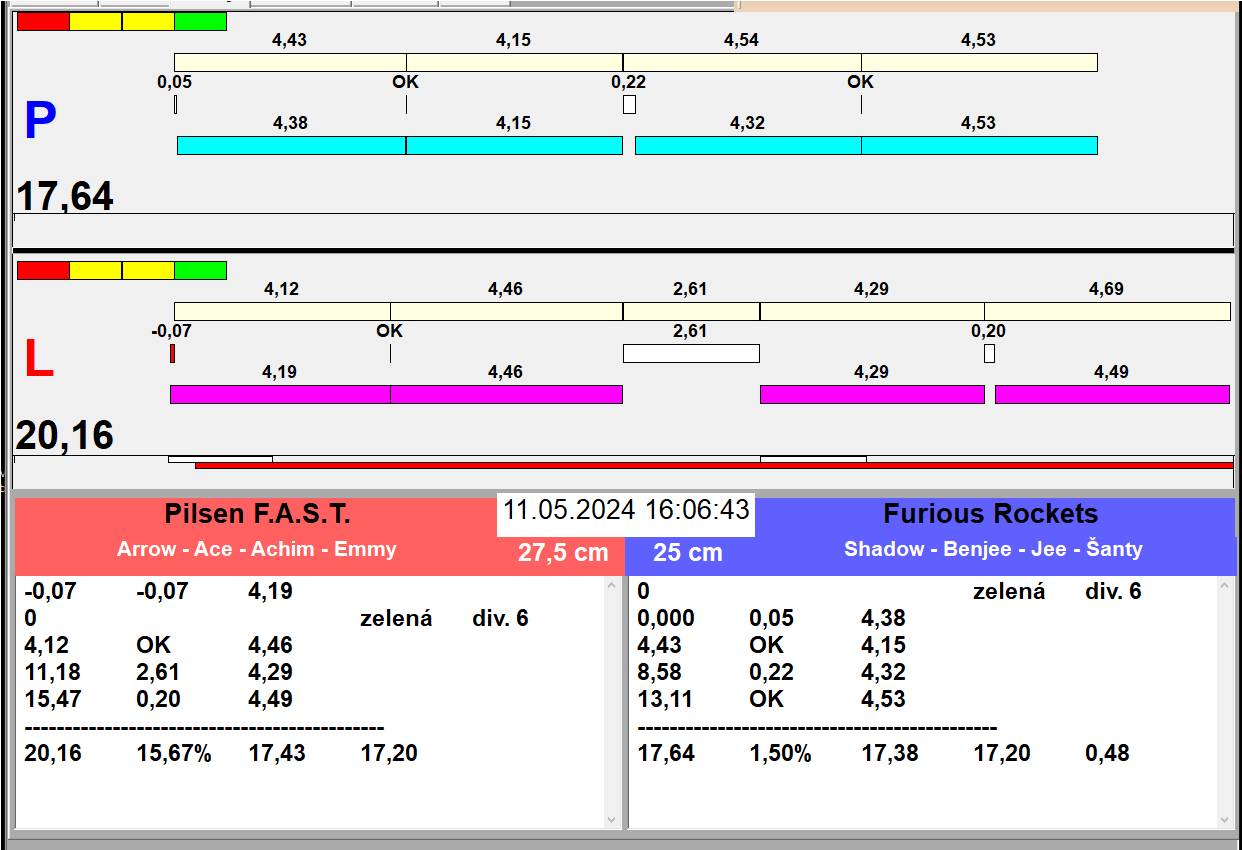Click the red progress bar under lane L

pyautogui.click(x=714, y=465)
